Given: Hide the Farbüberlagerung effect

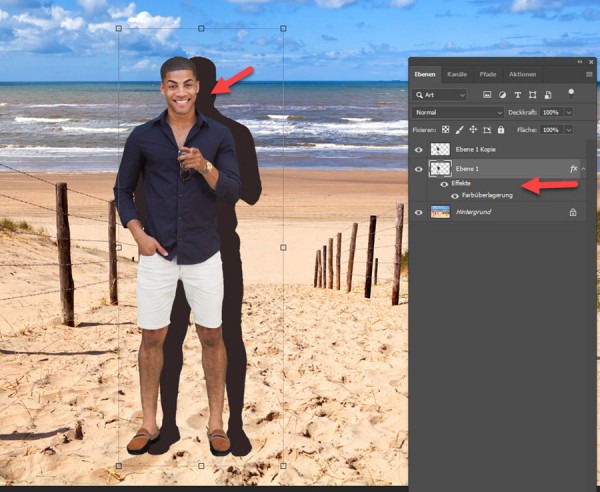Looking at the screenshot, I should pos(455,195).
